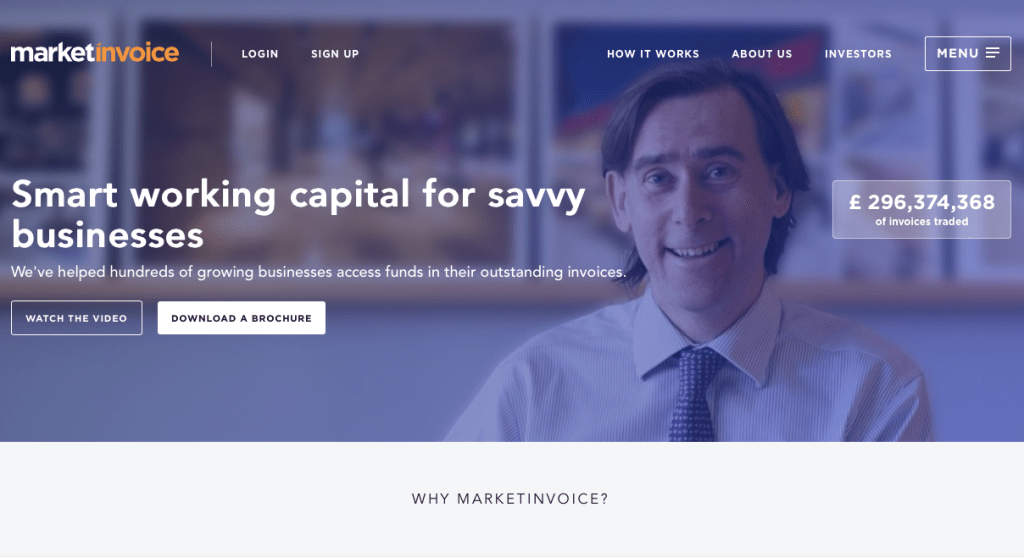This screenshot has width=1024, height=557.
Task: Expand the MENU button
Action: tap(968, 54)
